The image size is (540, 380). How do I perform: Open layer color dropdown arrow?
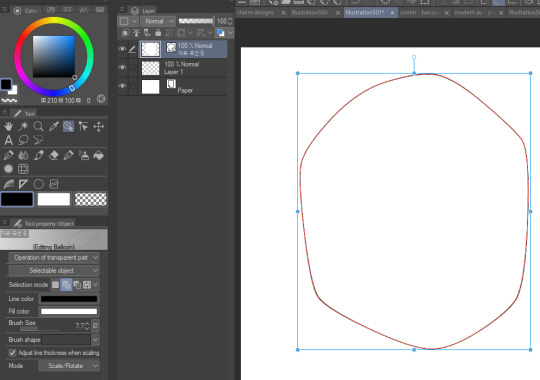tap(230, 33)
